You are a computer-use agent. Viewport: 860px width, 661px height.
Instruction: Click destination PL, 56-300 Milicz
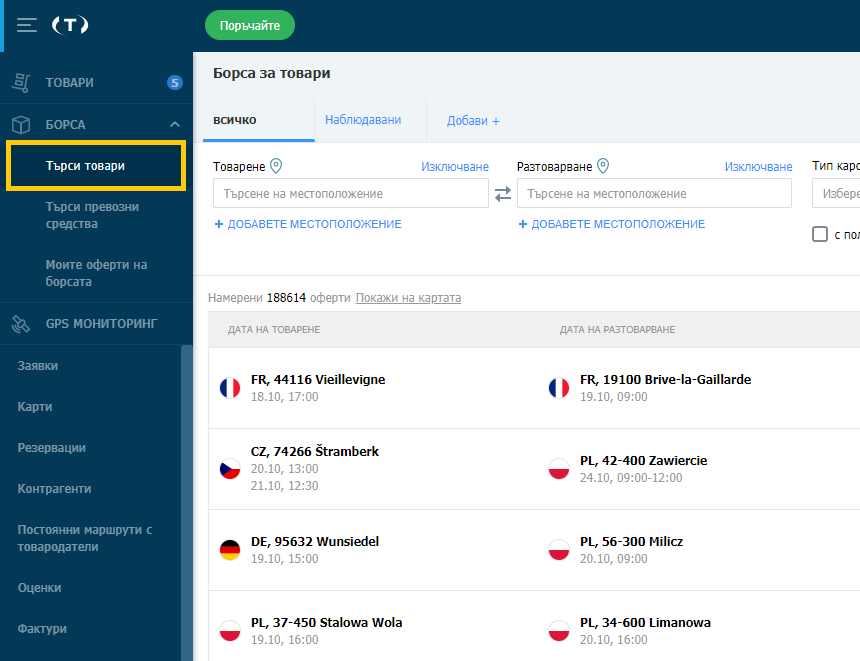point(631,541)
